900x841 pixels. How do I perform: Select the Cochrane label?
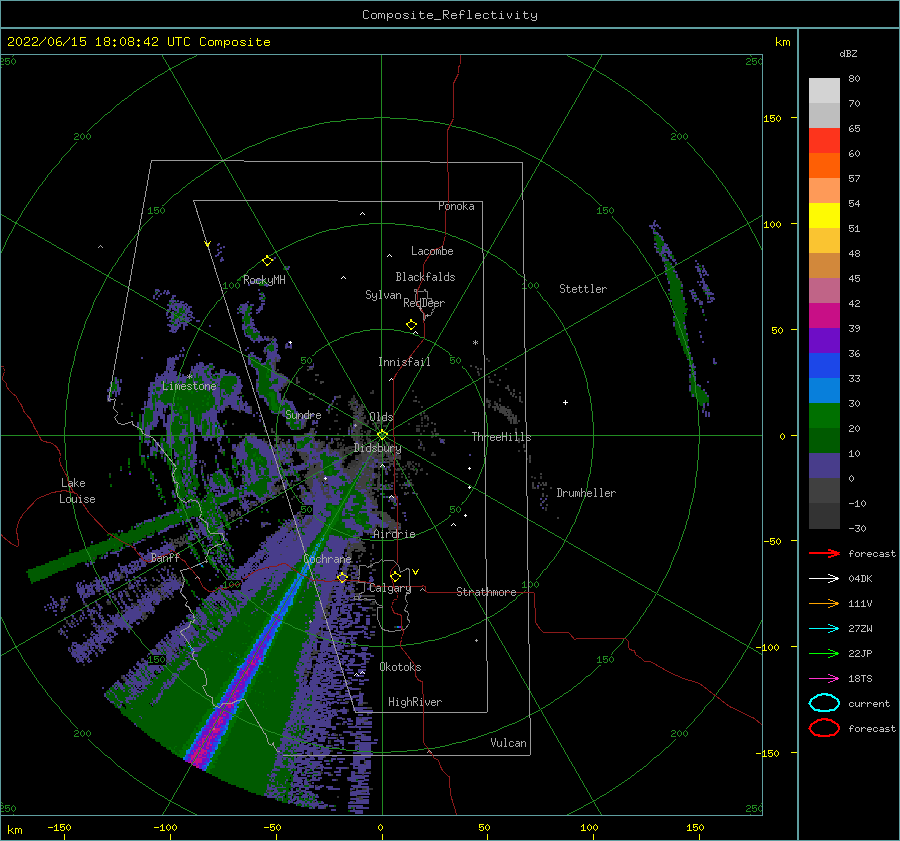pos(327,559)
